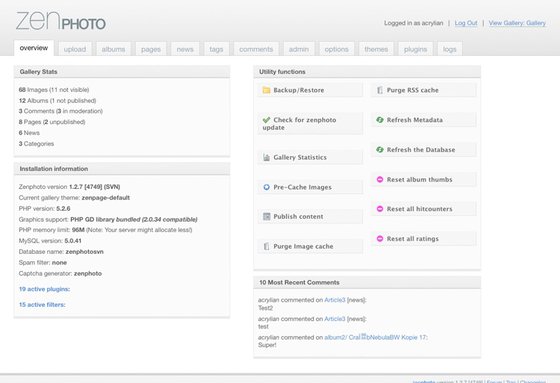Click the Log Out link
The width and height of the screenshot is (560, 383).
point(466,23)
